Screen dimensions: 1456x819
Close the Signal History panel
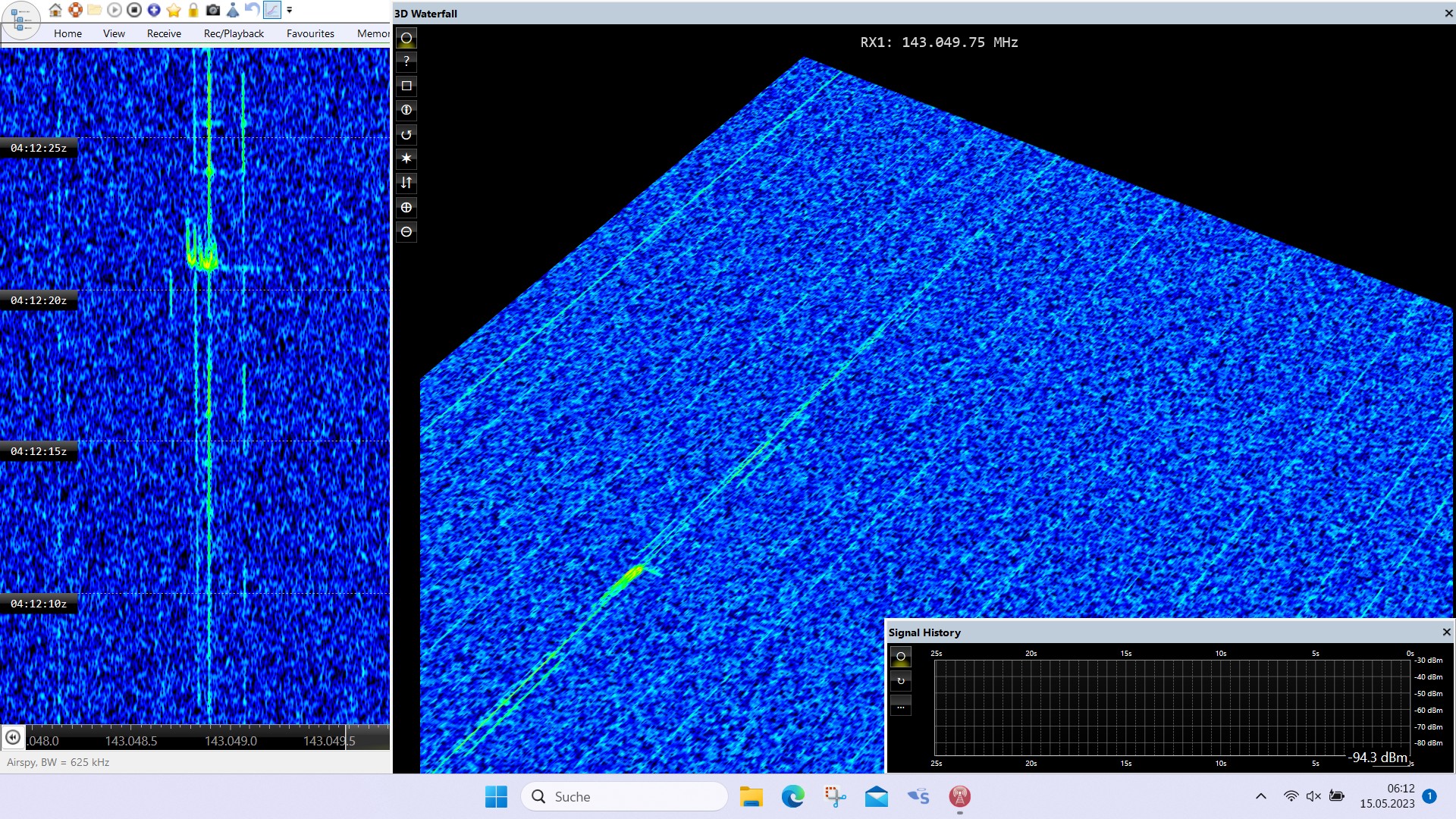tap(1446, 632)
